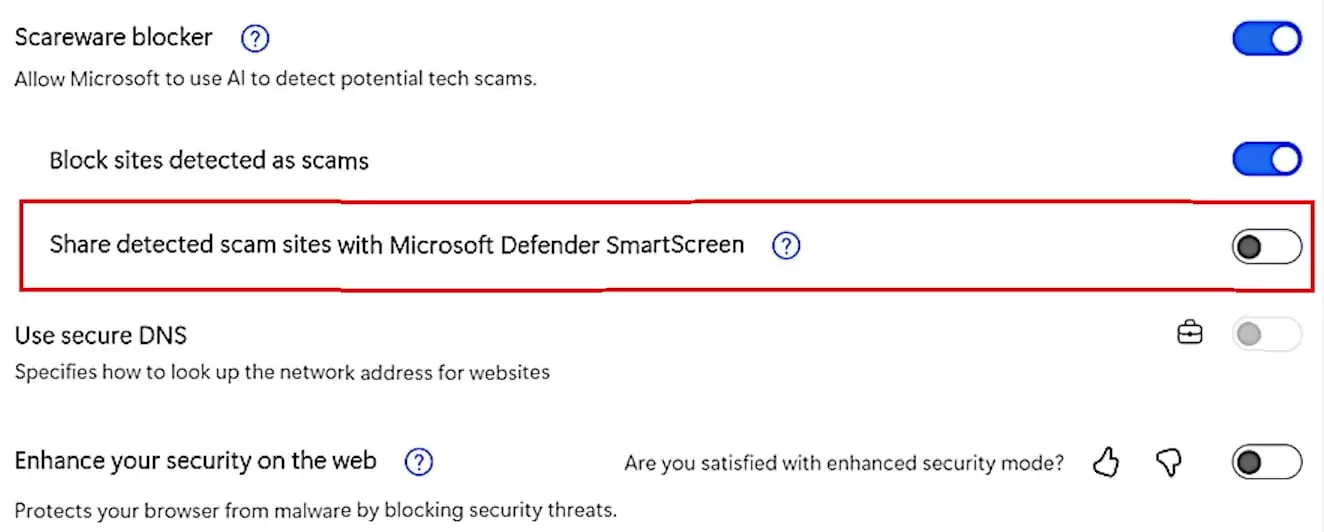Turn off the Scareware blocker toggle

[1267, 39]
